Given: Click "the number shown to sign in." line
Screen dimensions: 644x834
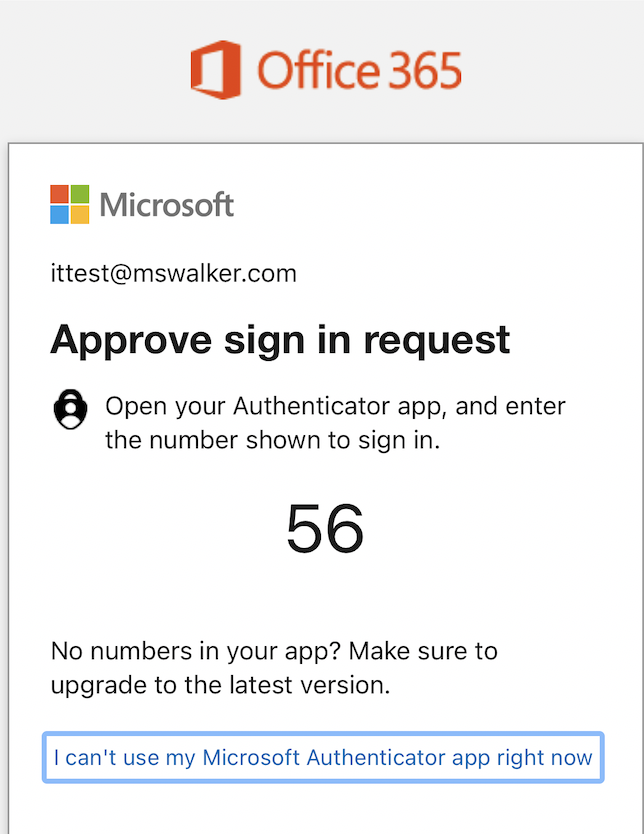Looking at the screenshot, I should click(x=272, y=439).
